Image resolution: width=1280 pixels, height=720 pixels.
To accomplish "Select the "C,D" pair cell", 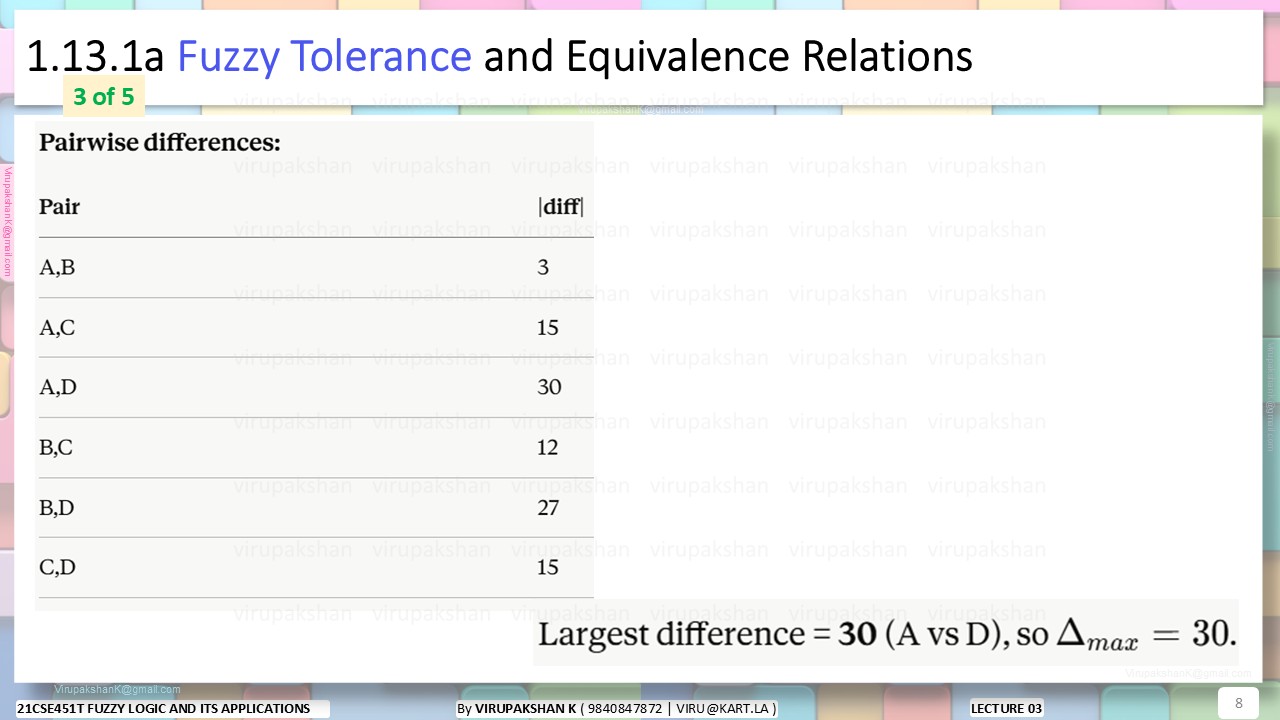I will 58,568.
